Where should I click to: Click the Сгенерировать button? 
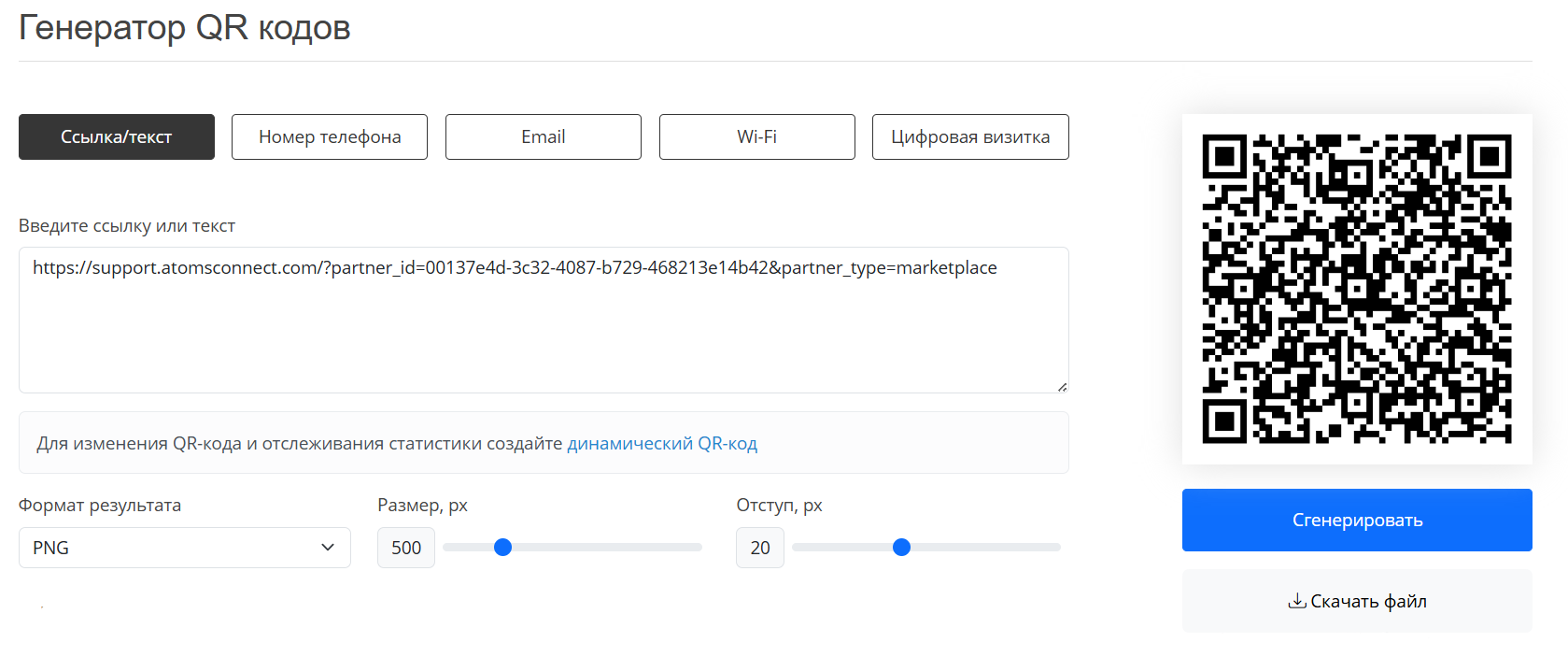[1357, 520]
